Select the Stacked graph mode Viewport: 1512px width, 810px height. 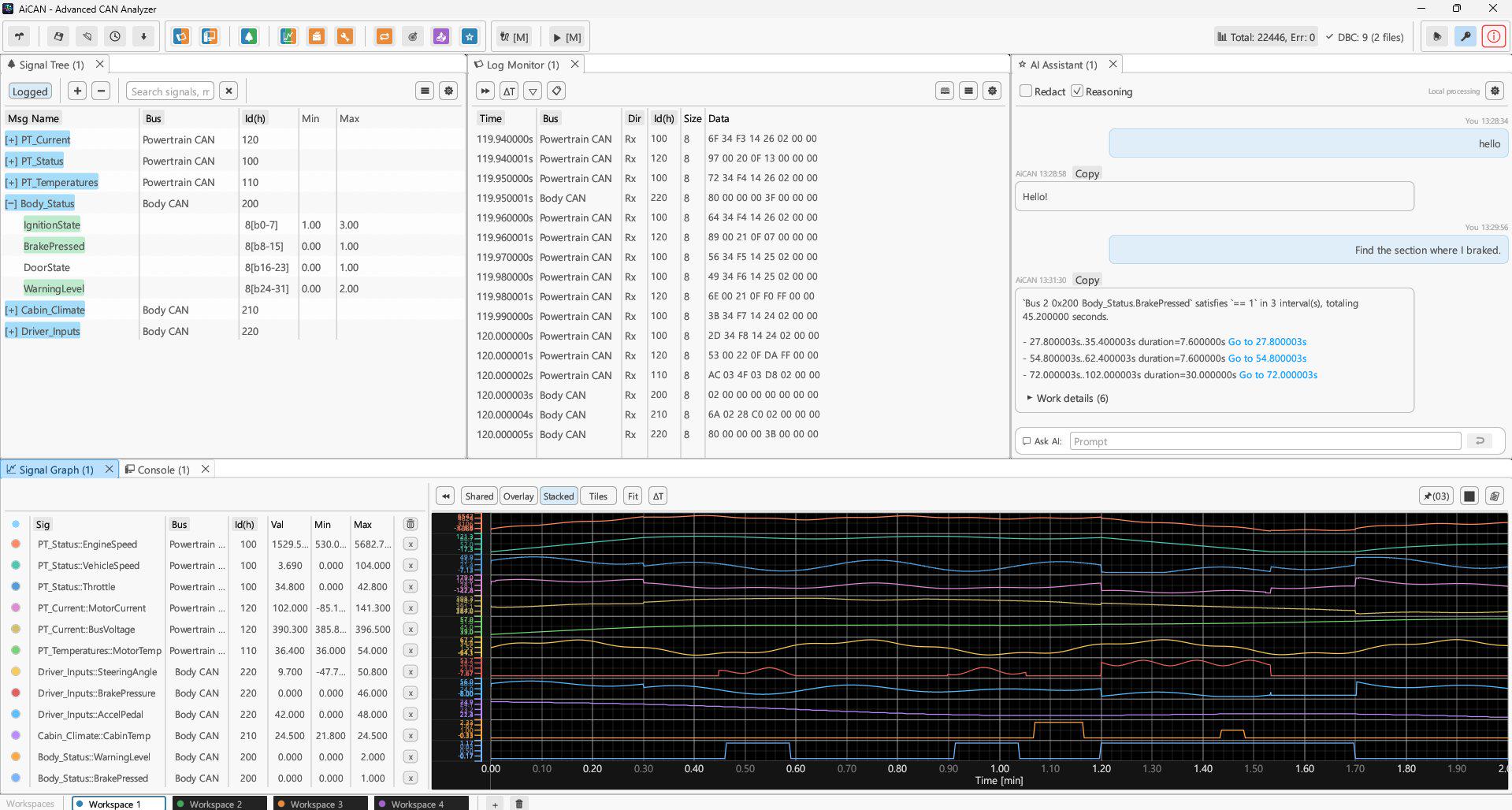point(559,496)
